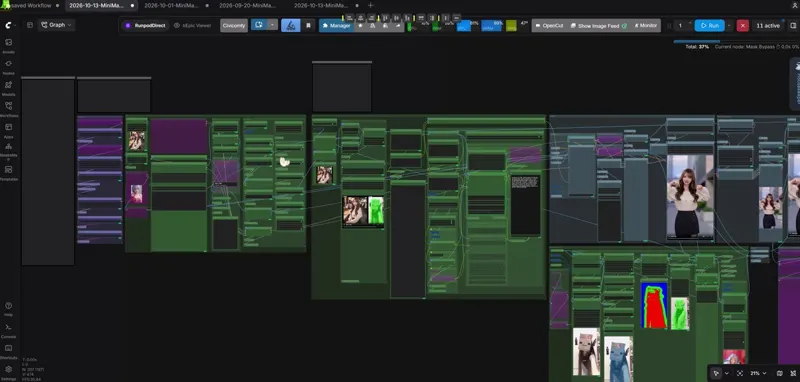Click the OpenCut button
Image resolution: width=800 pixels, height=382 pixels.
point(550,26)
